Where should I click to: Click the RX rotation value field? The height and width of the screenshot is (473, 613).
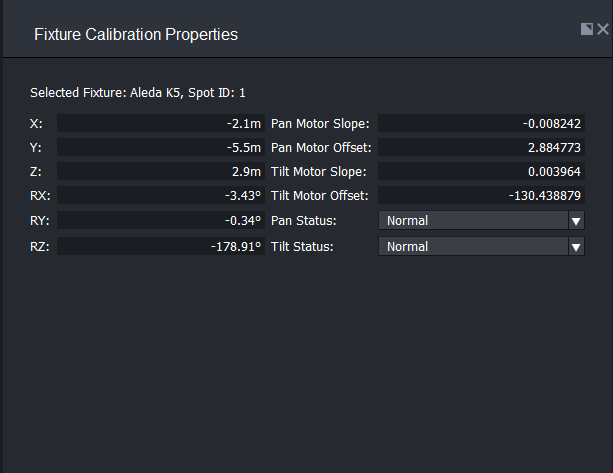161,196
